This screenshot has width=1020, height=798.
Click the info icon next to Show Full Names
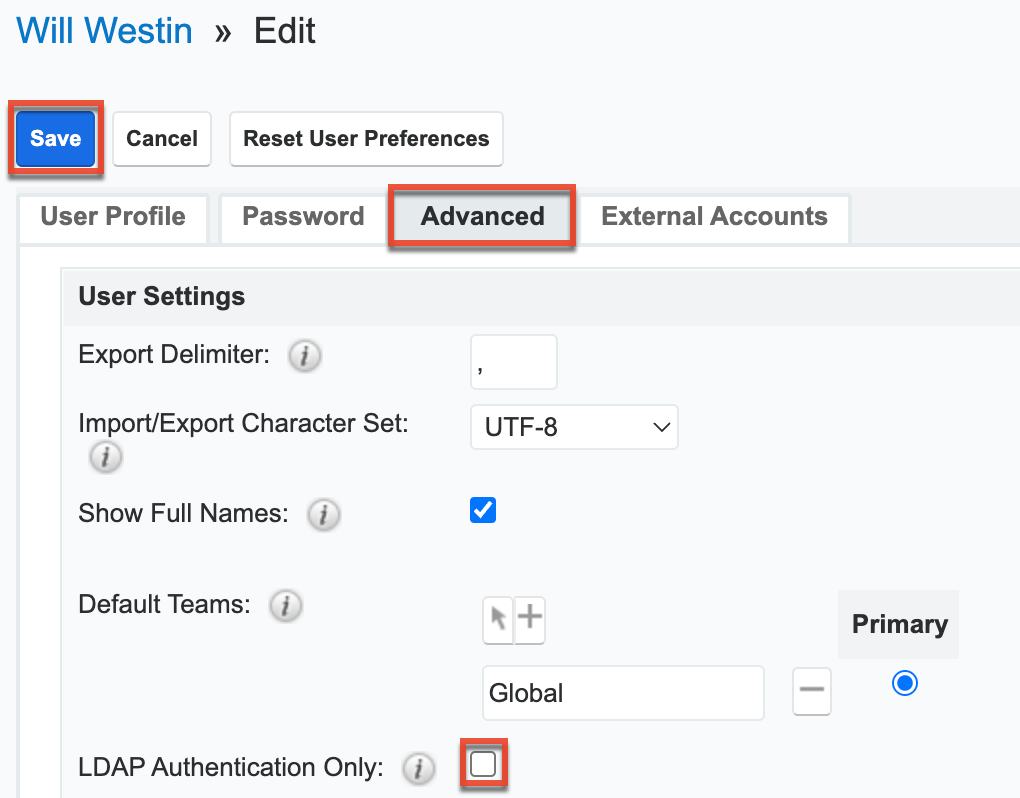coord(323,514)
